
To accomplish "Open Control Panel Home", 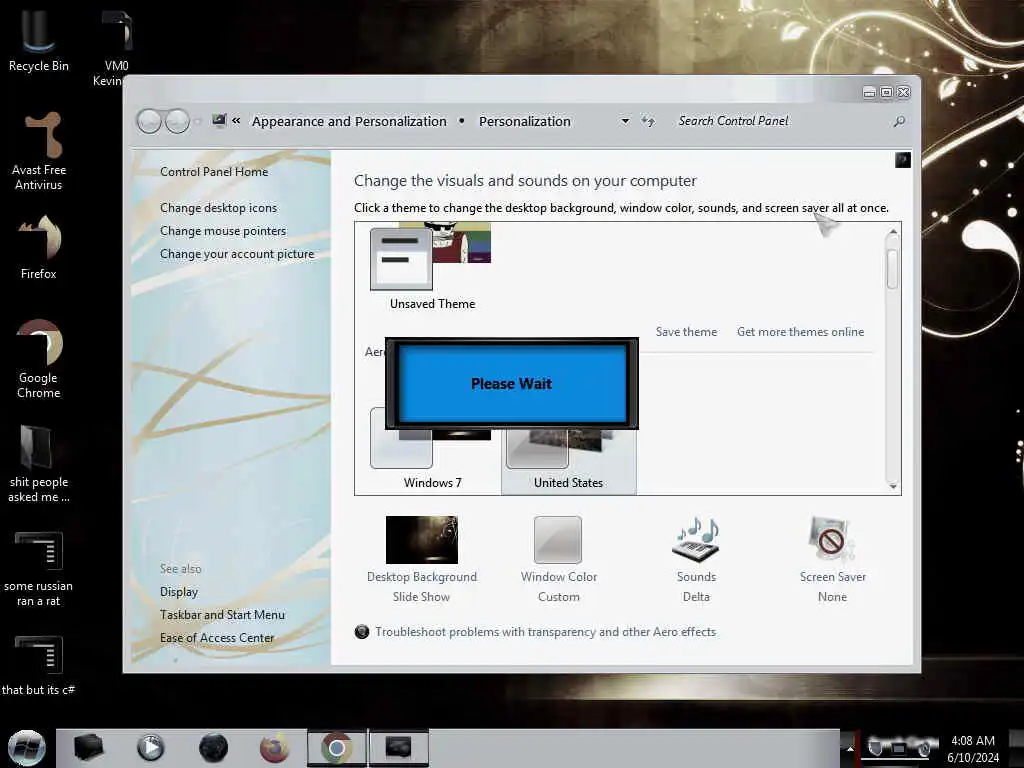I will click(x=214, y=172).
